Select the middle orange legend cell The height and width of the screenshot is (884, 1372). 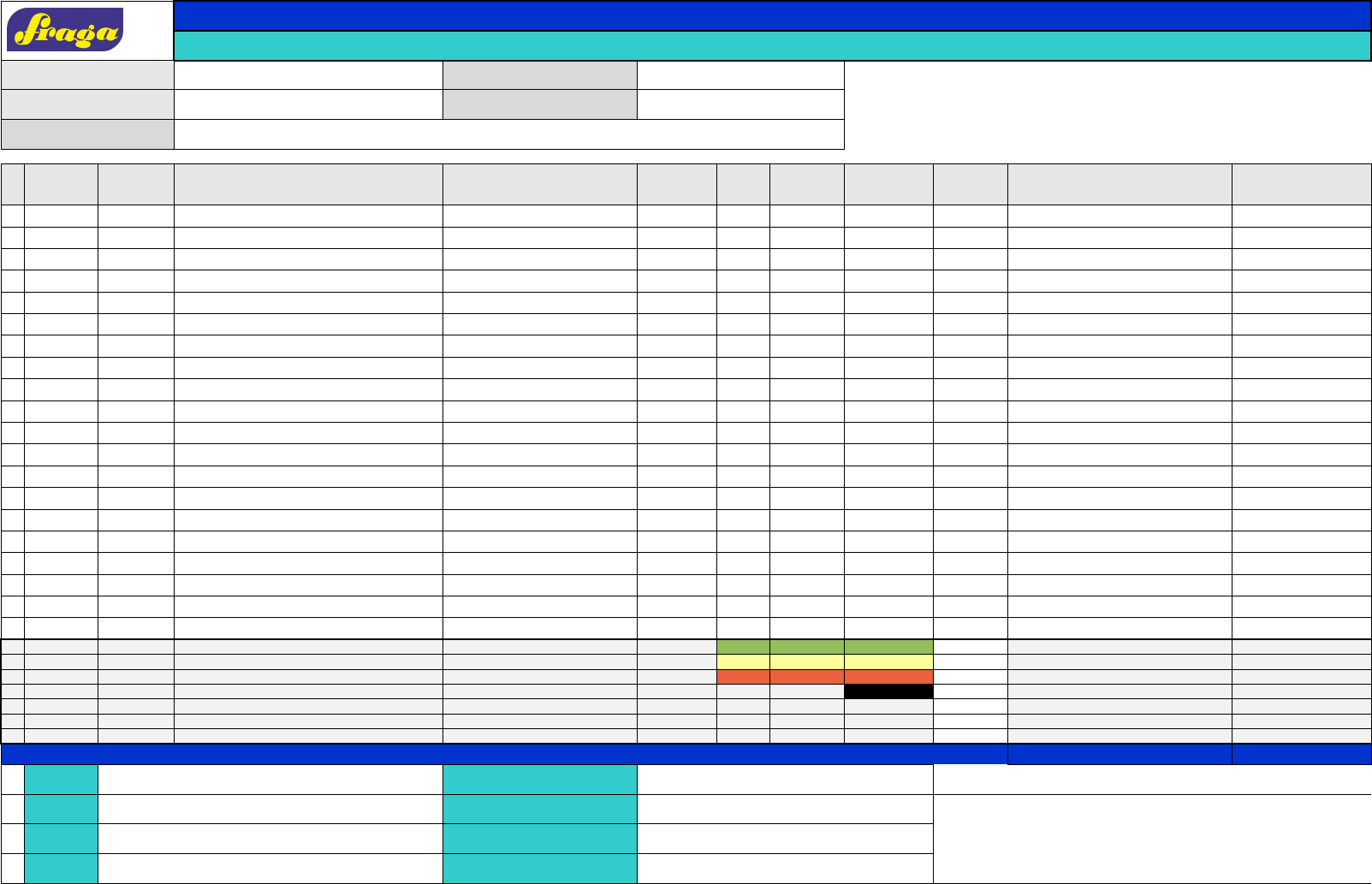[x=806, y=677]
